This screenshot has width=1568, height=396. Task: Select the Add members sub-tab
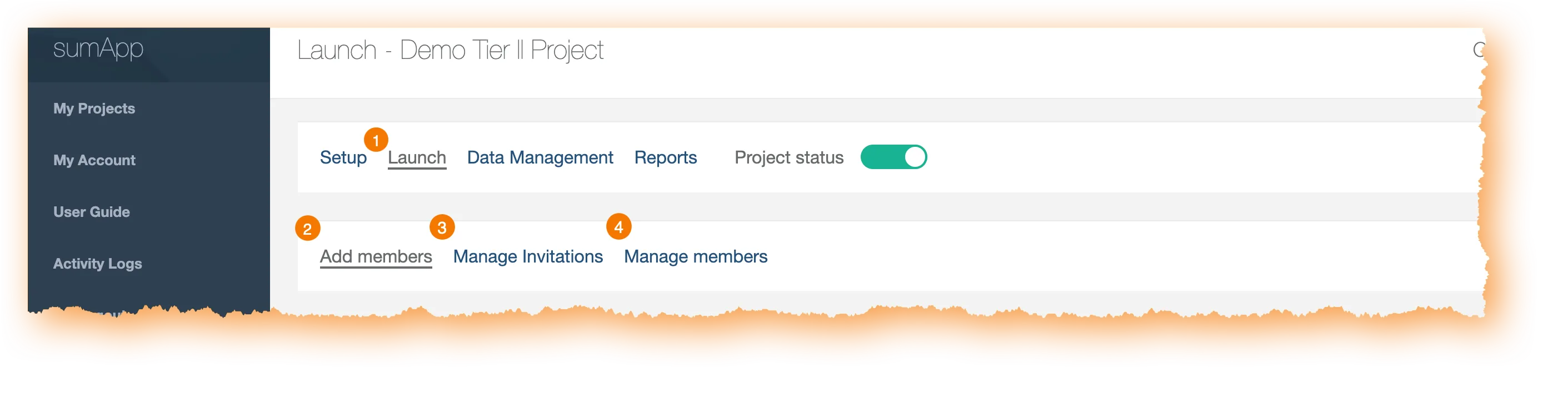tap(376, 256)
